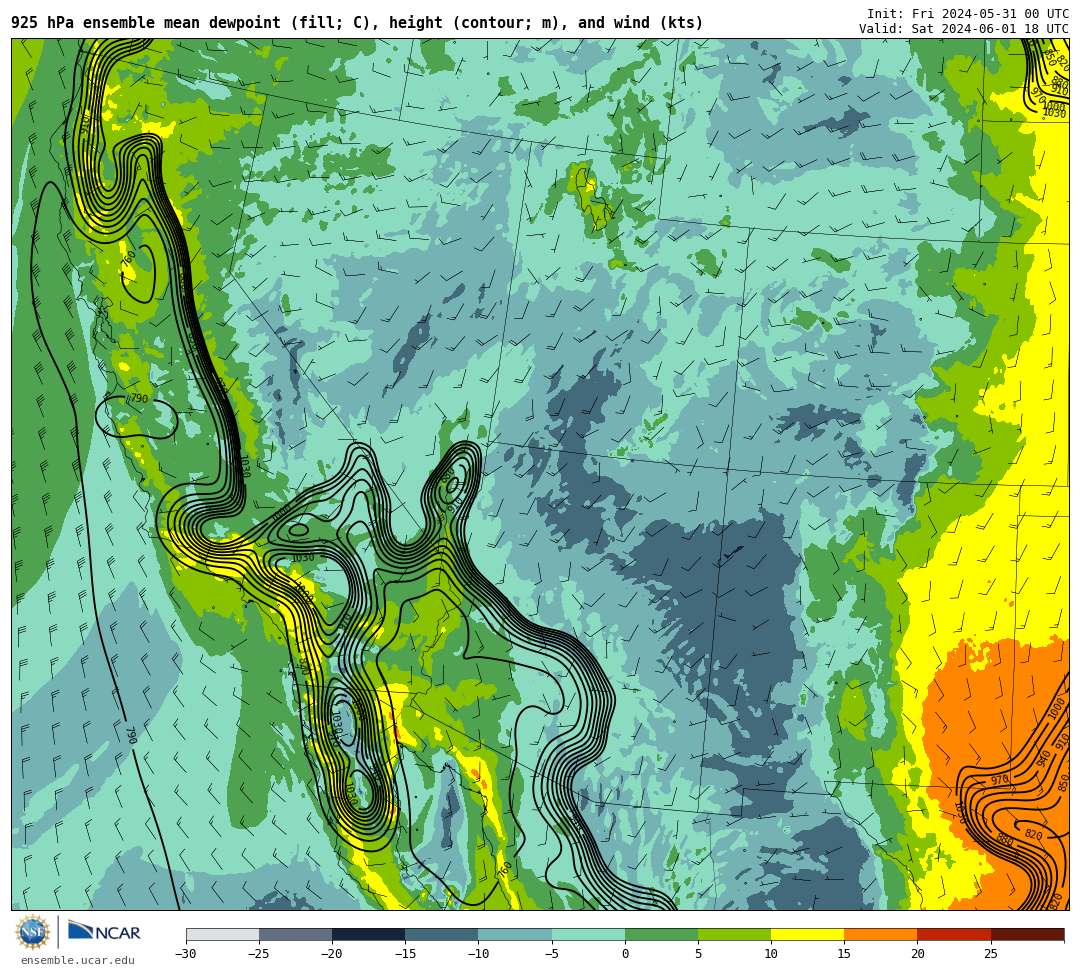The image size is (1080, 973).
Task: Pick the dark teal -15 to -10 colorbar segment
Action: point(442,934)
